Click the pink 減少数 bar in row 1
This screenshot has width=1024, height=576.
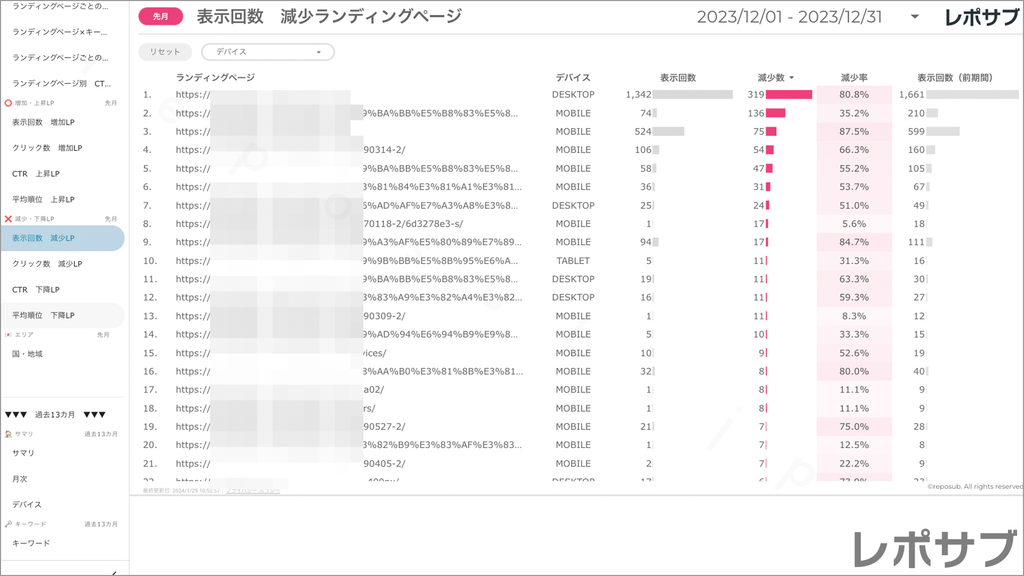(x=789, y=95)
